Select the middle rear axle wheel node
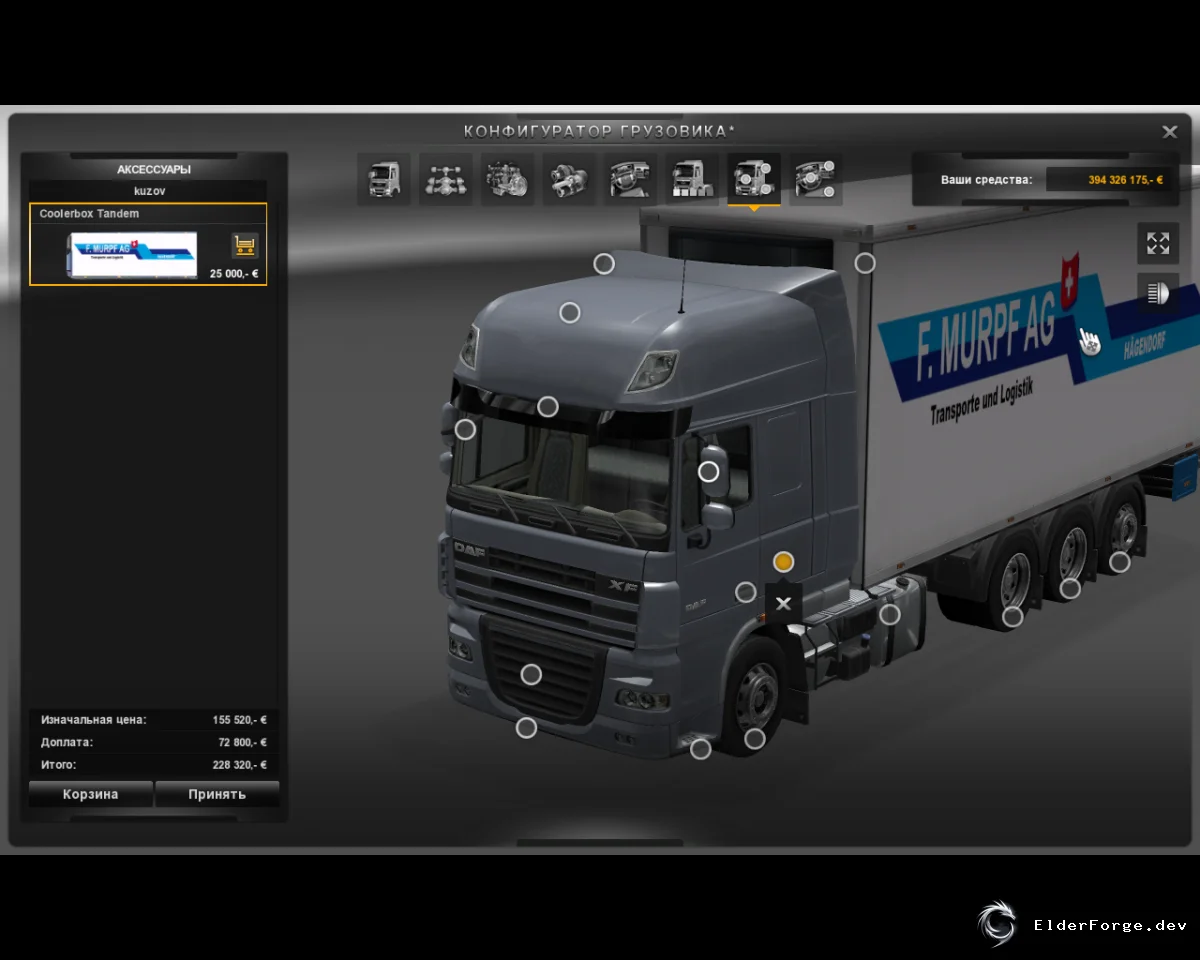 [1071, 589]
